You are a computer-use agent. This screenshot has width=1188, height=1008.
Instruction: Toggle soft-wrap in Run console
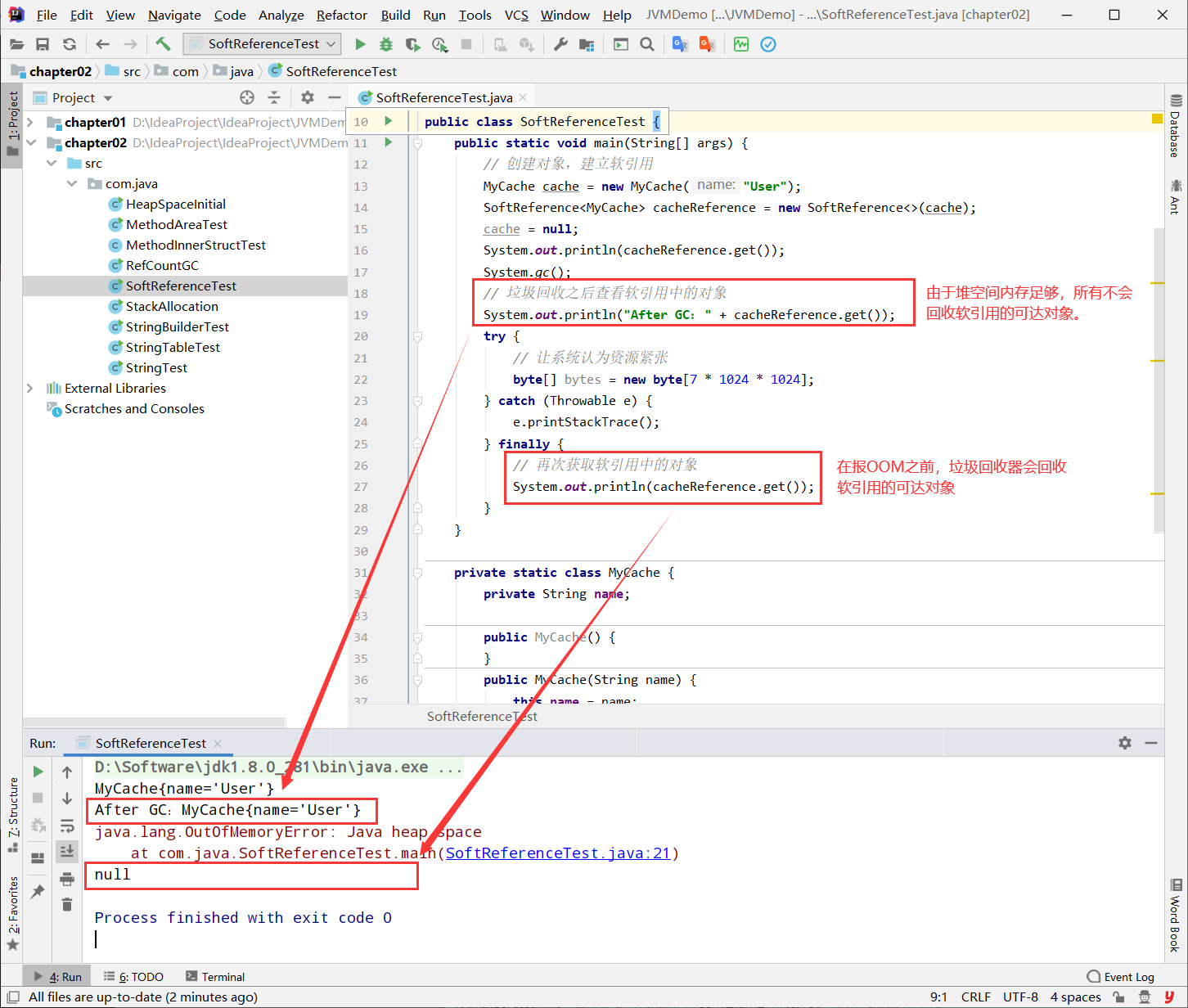click(67, 826)
